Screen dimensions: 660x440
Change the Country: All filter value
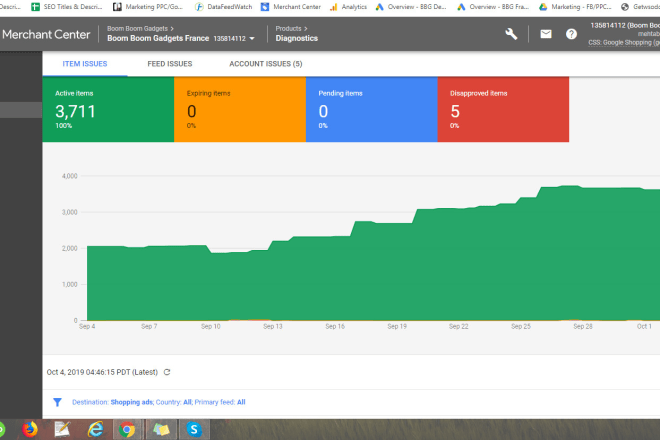[187, 402]
